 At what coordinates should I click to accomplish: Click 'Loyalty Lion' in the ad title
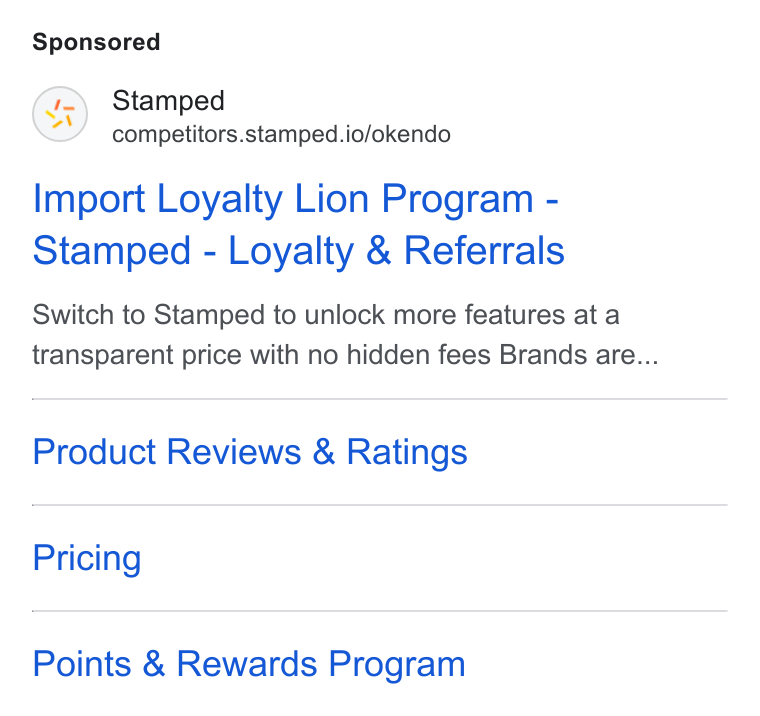point(263,199)
